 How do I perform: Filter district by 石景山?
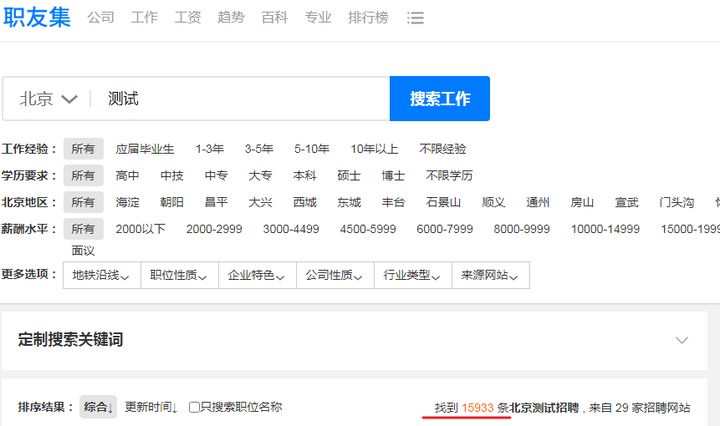click(443, 202)
